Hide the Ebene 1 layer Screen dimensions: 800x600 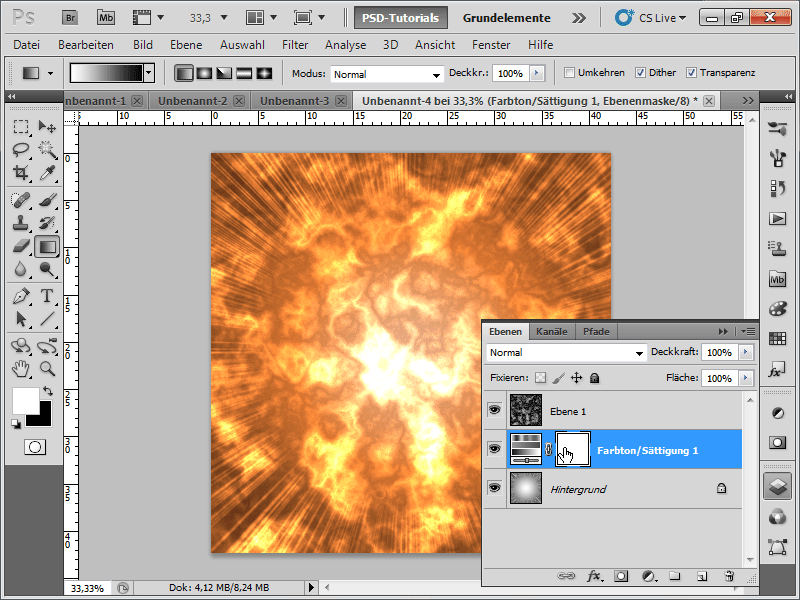tap(494, 410)
